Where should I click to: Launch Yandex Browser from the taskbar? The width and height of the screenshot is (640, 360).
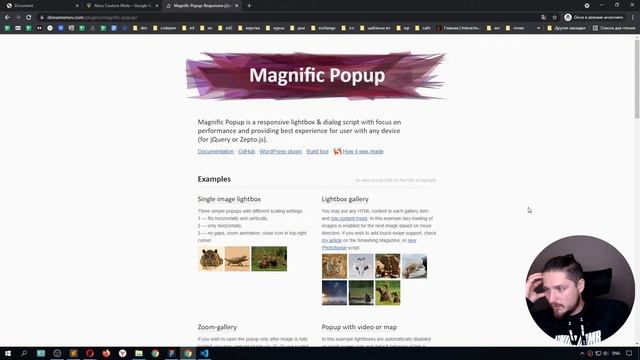pos(122,353)
